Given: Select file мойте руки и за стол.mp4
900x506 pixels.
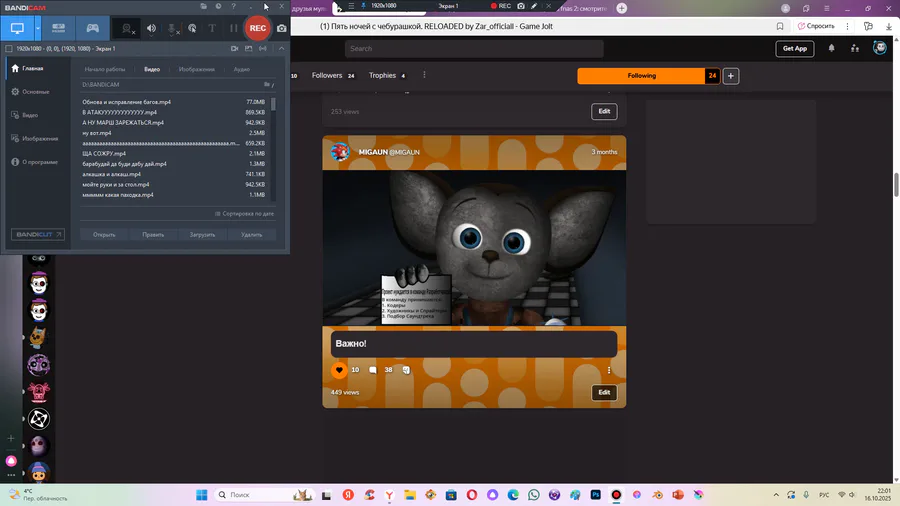Looking at the screenshot, I should (174, 185).
